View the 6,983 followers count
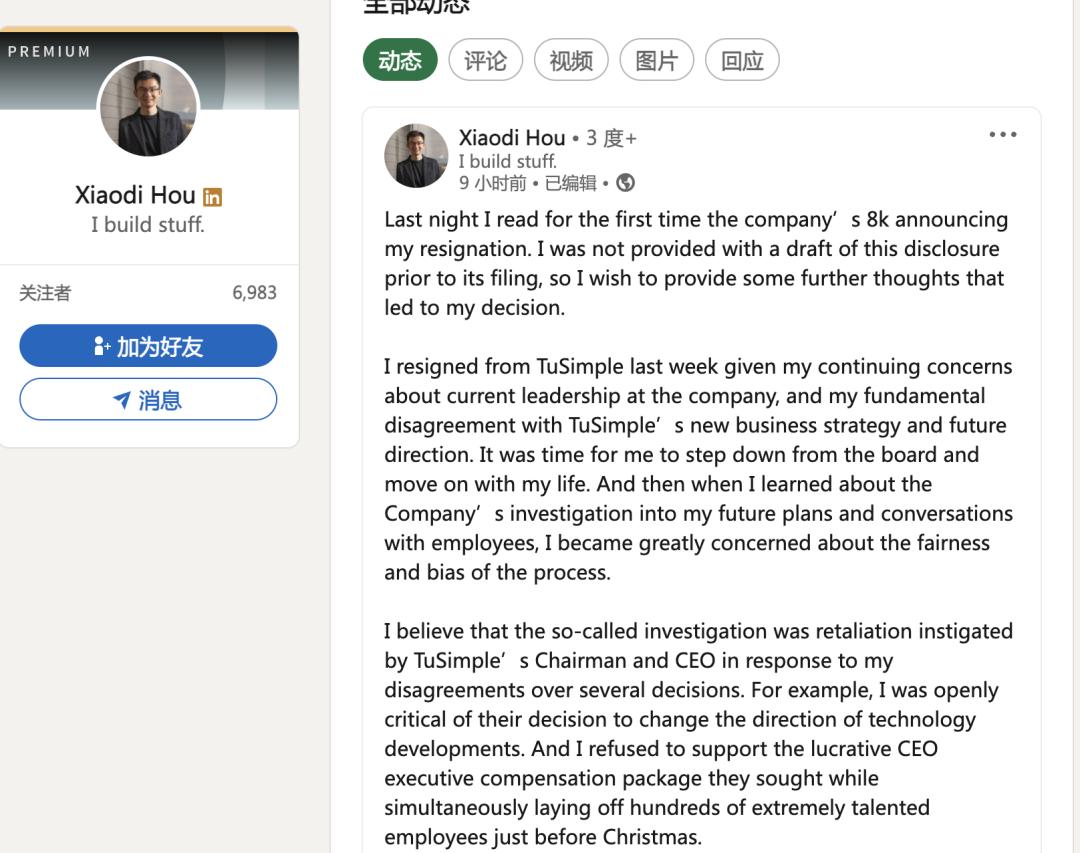This screenshot has height=853, width=1080. tap(254, 293)
